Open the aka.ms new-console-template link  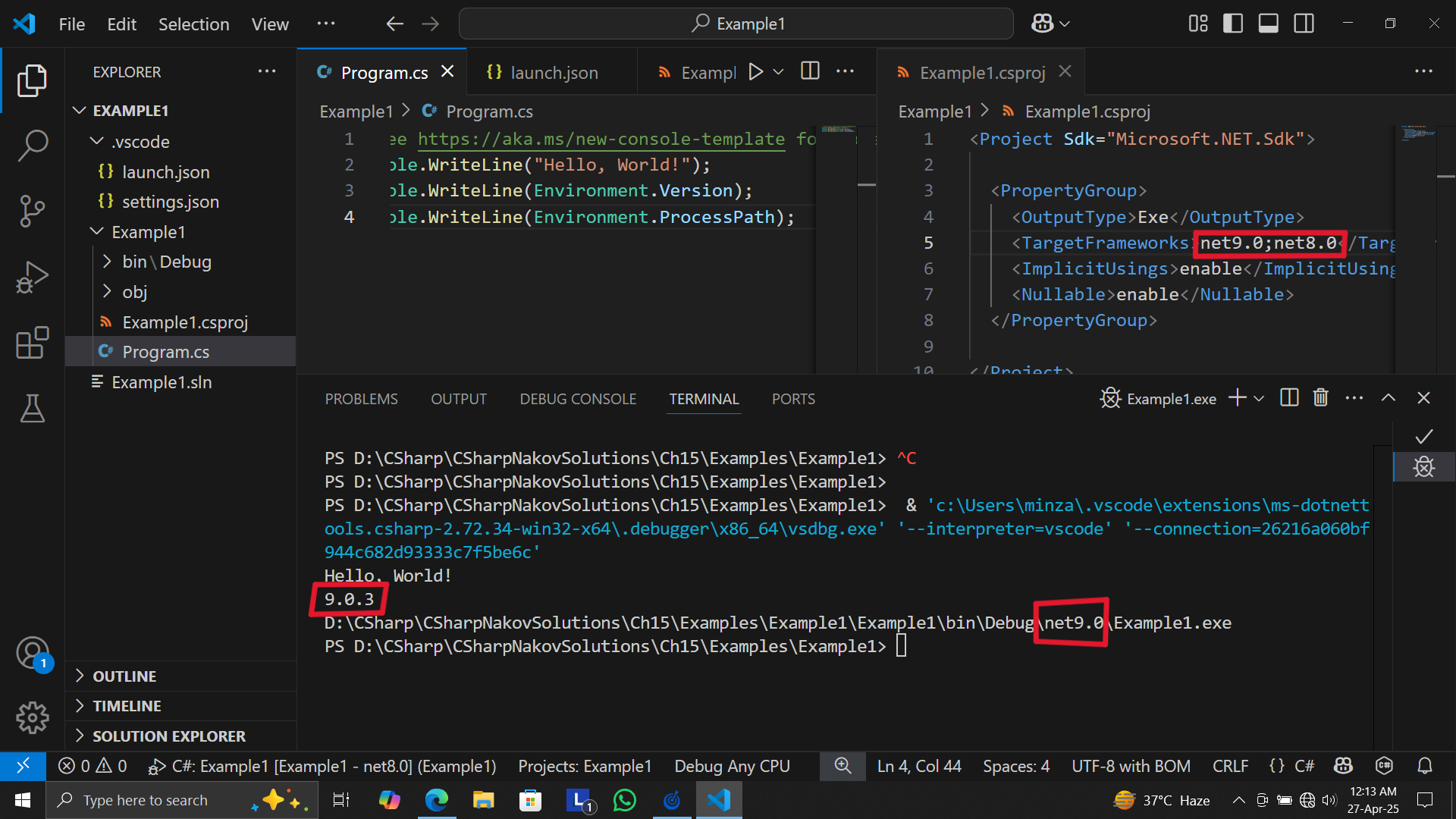coord(601,139)
